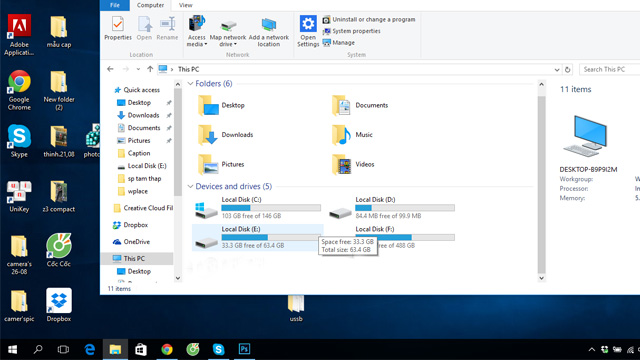Expand the address bar history dropdown
This screenshot has width=640, height=360.
tap(557, 69)
